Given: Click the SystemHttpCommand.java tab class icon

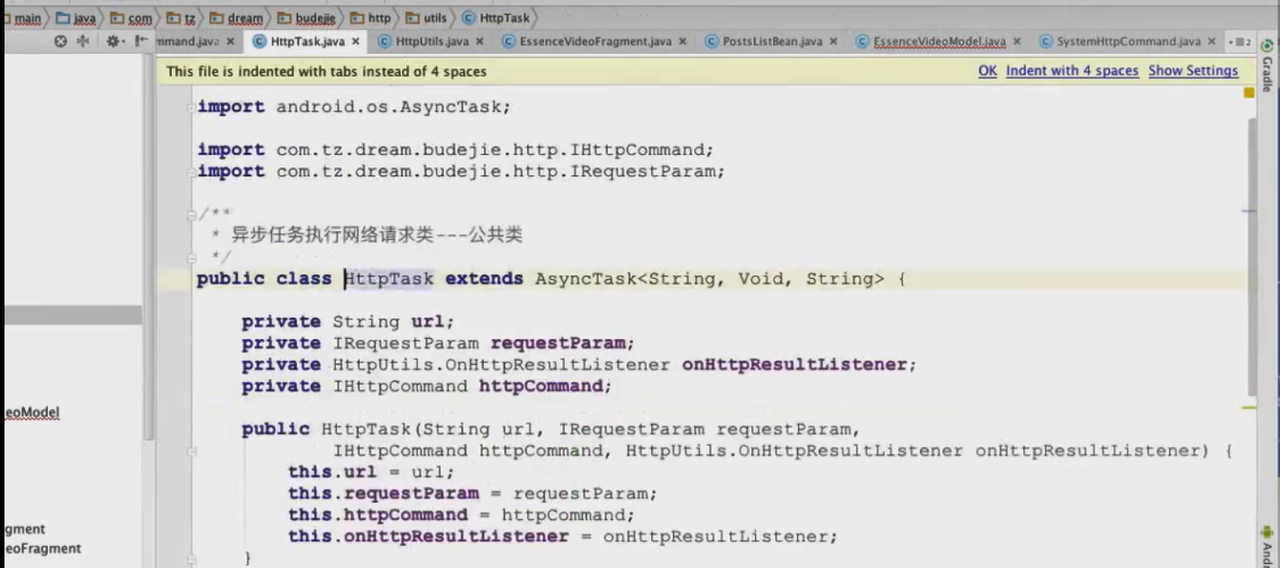Looking at the screenshot, I should pos(1046,41).
